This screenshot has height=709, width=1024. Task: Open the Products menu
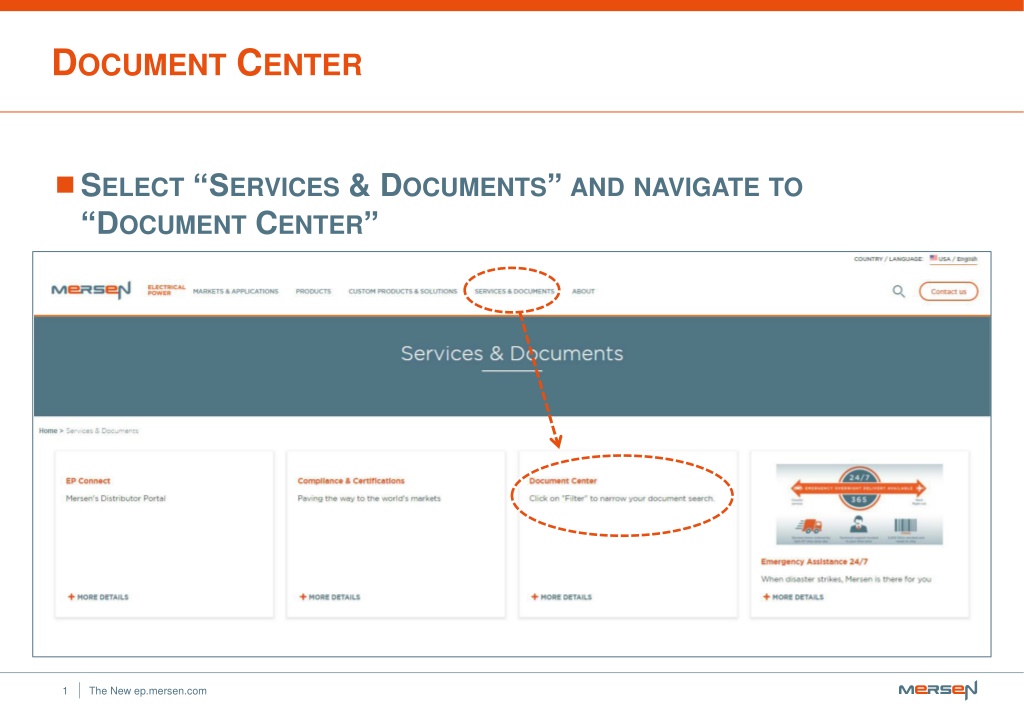pyautogui.click(x=313, y=291)
